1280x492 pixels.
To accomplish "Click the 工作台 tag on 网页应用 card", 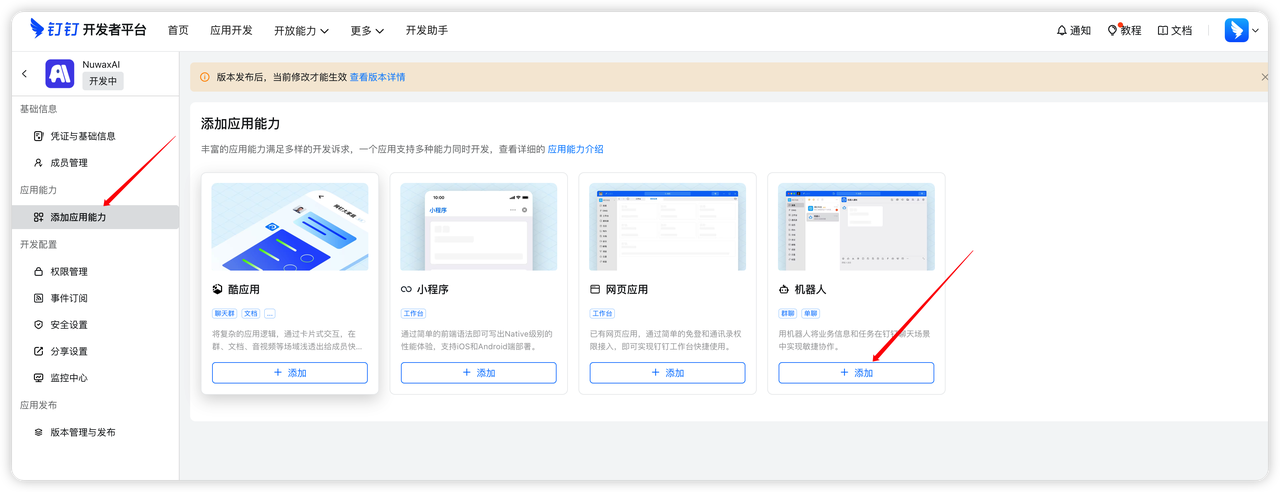I will (x=602, y=313).
